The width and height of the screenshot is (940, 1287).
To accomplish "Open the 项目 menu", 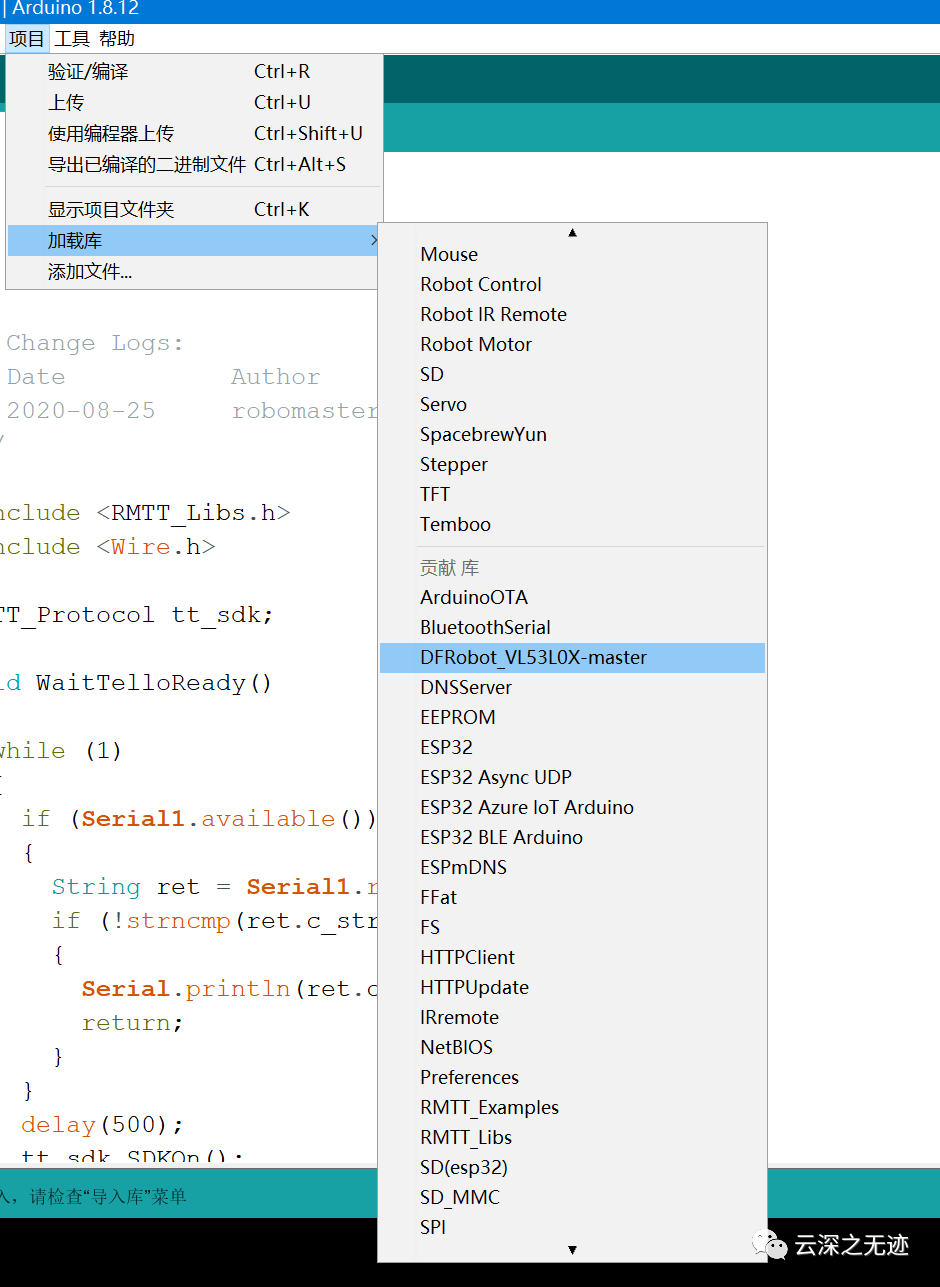I will (x=24, y=38).
